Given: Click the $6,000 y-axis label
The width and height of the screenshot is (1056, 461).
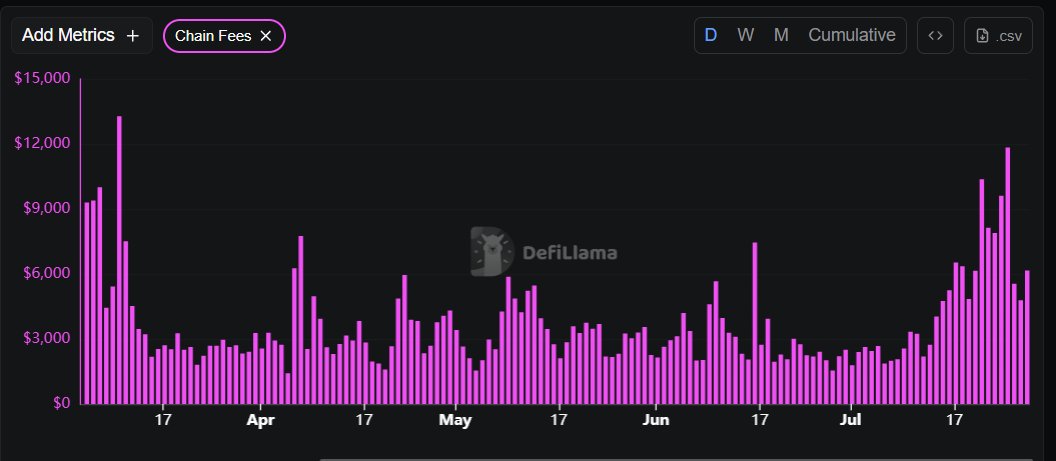Looking at the screenshot, I should 46,273.
